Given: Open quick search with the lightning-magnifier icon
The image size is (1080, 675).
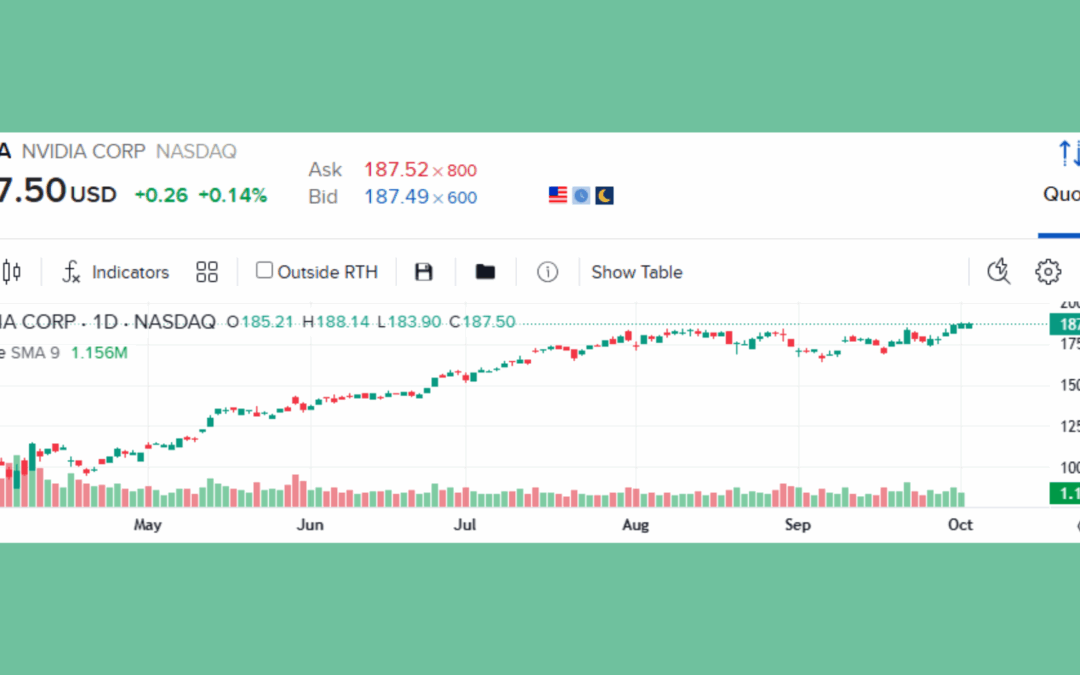Looking at the screenshot, I should click(998, 271).
